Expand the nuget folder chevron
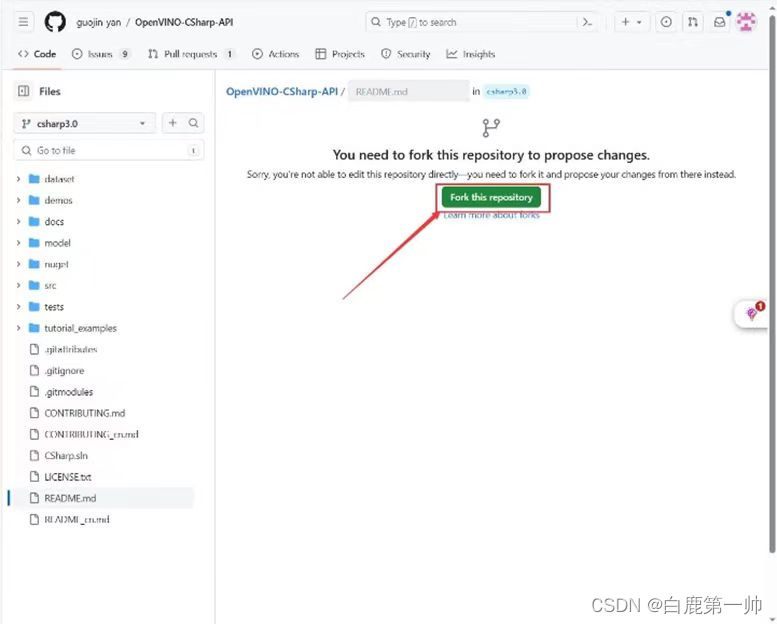 pyautogui.click(x=18, y=264)
